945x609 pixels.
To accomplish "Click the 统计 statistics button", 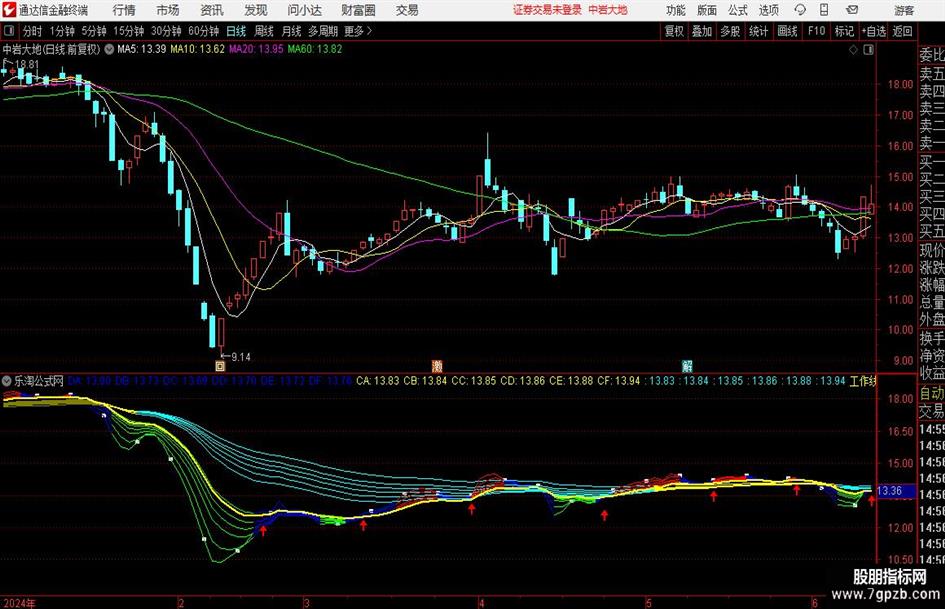I will tap(758, 31).
